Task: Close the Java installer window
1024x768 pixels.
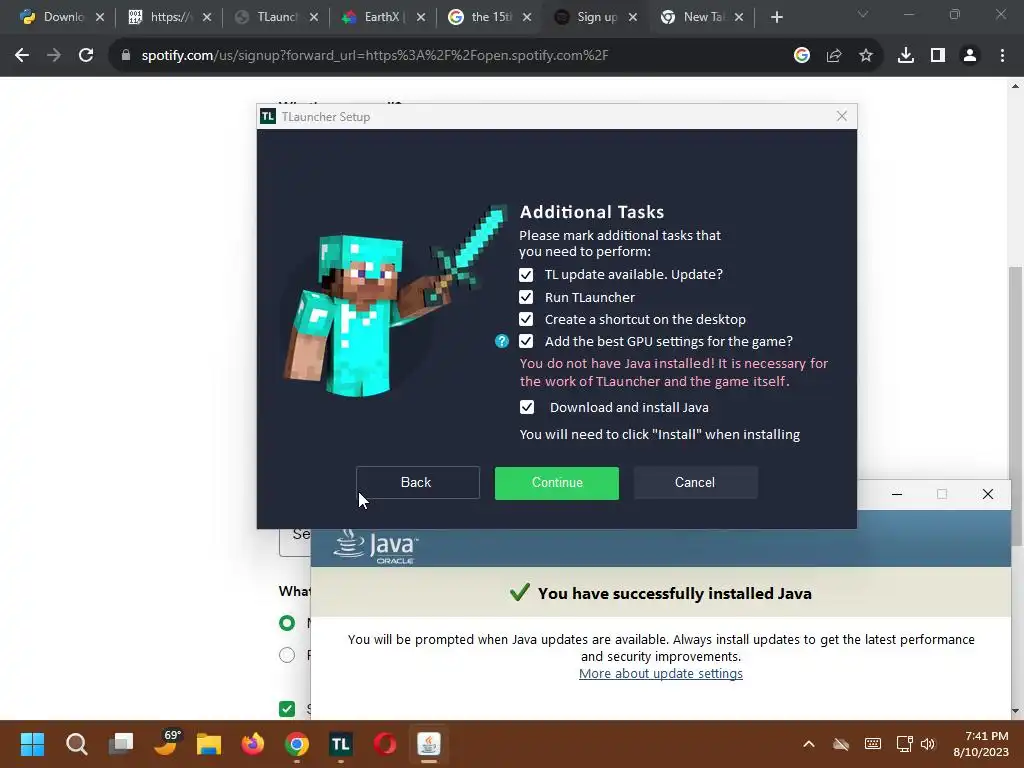Action: [x=987, y=494]
